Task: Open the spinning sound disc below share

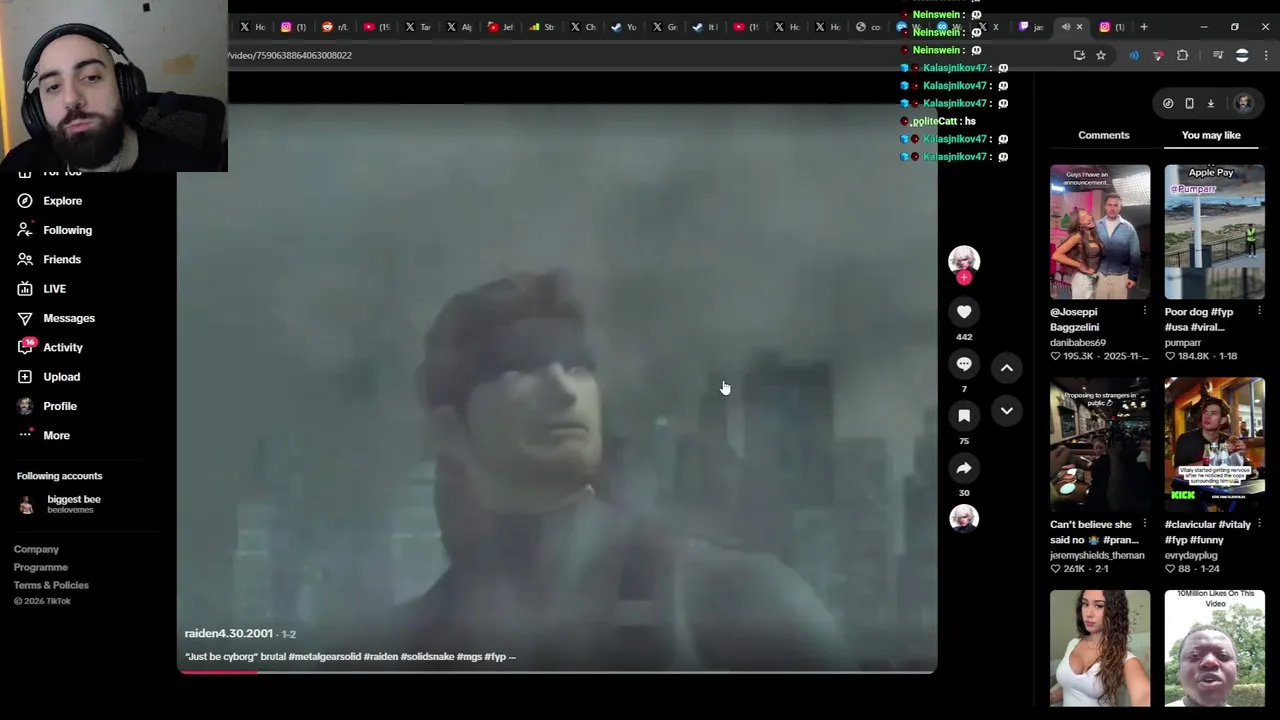Action: coord(964,518)
